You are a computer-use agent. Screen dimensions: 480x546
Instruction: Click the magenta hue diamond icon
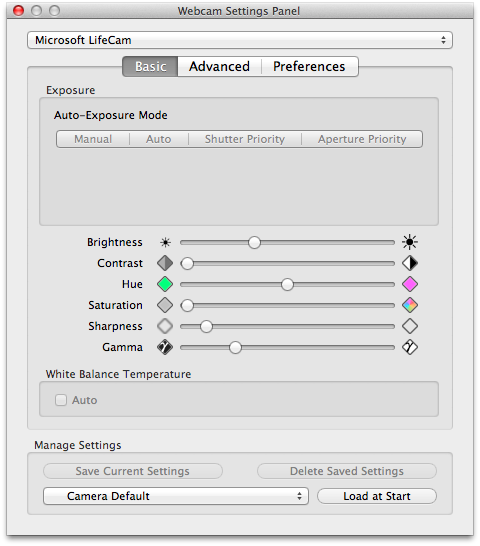point(410,284)
